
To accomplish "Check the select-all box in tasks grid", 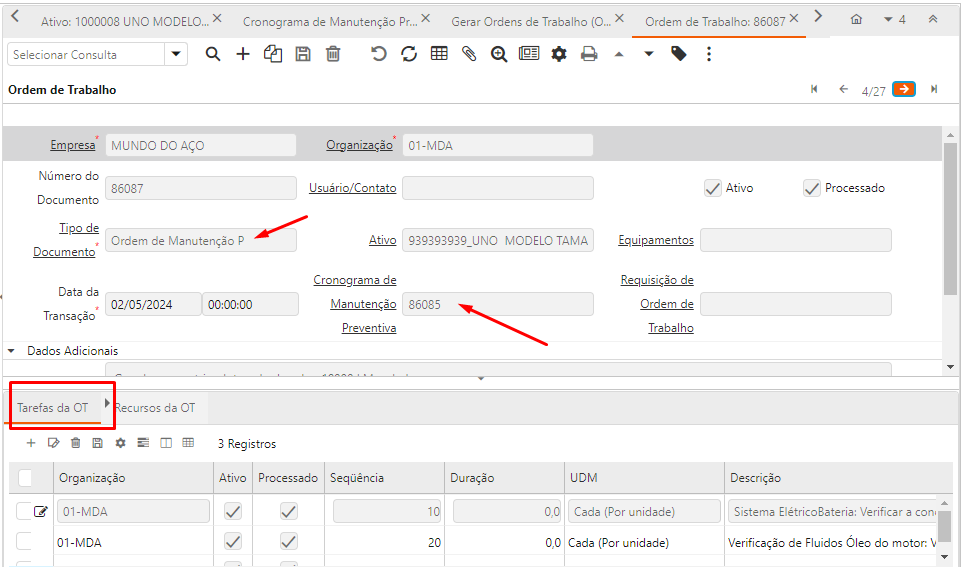I will point(25,478).
